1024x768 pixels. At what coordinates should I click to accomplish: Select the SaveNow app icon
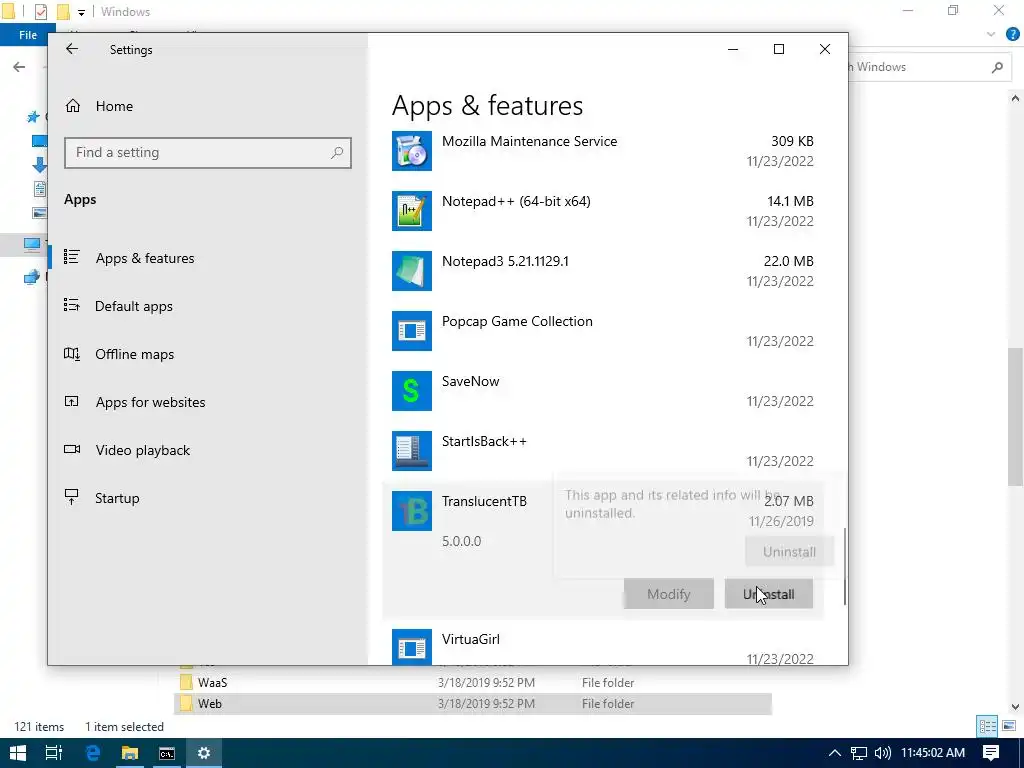[411, 391]
